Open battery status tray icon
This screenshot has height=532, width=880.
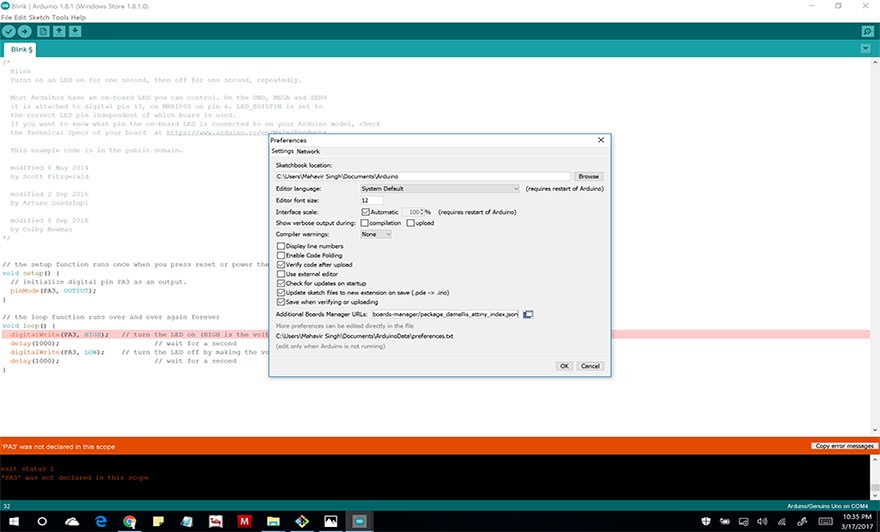coord(725,521)
